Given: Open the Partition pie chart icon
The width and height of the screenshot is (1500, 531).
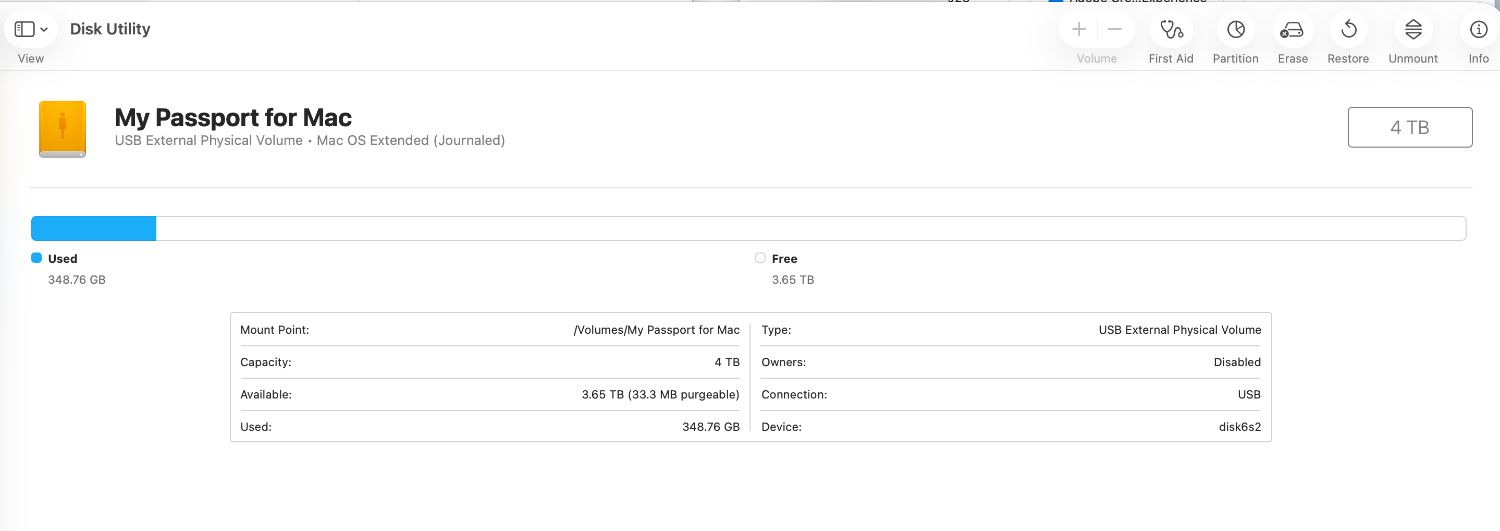Looking at the screenshot, I should tap(1236, 30).
